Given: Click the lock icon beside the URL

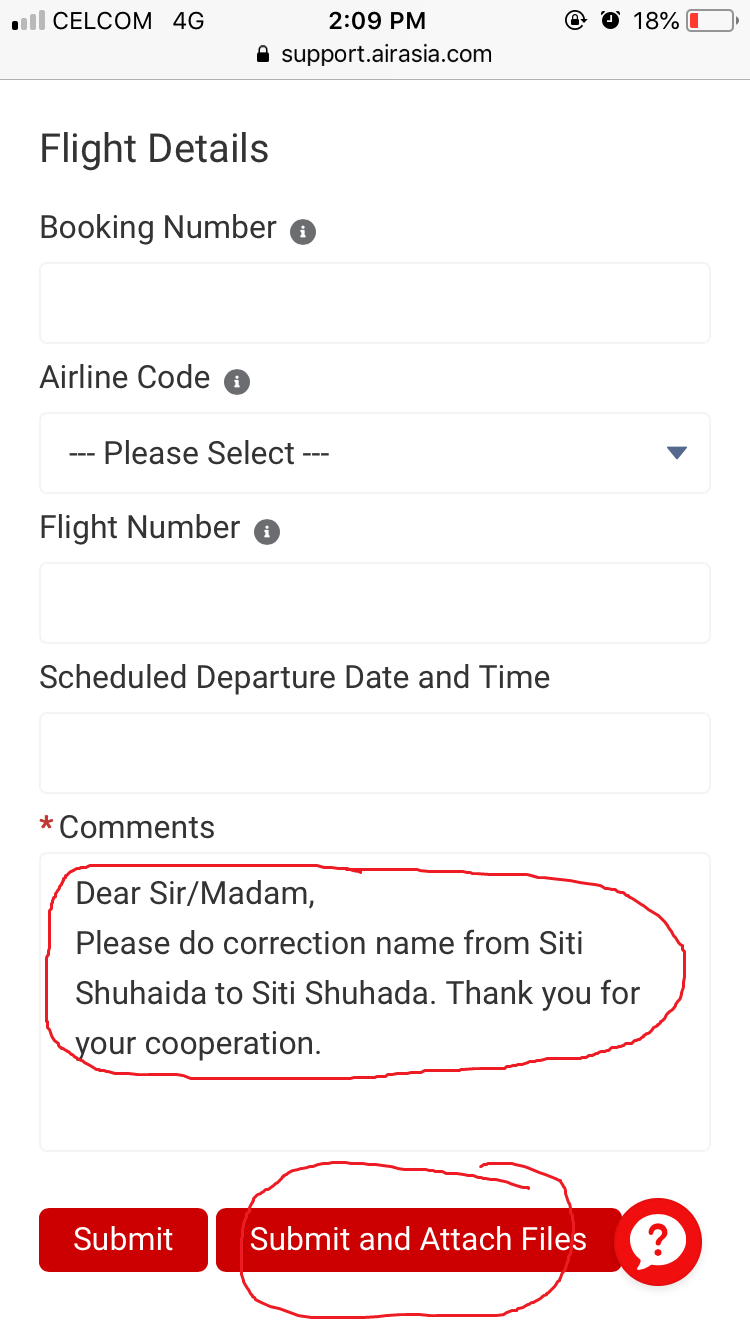Looking at the screenshot, I should pos(262,54).
